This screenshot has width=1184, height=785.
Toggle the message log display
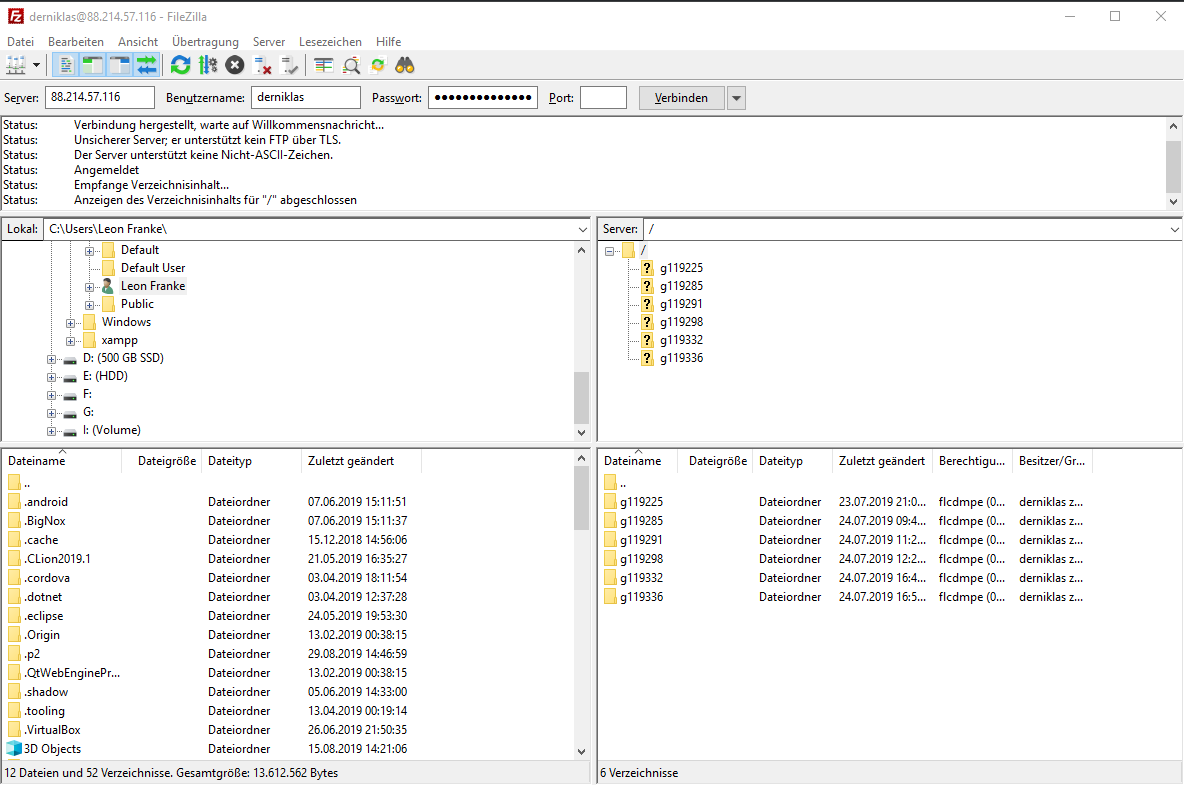66,66
